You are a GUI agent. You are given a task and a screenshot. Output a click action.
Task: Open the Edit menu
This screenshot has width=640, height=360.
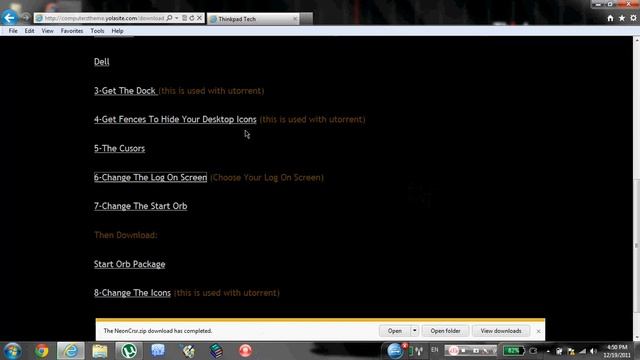pos(29,31)
